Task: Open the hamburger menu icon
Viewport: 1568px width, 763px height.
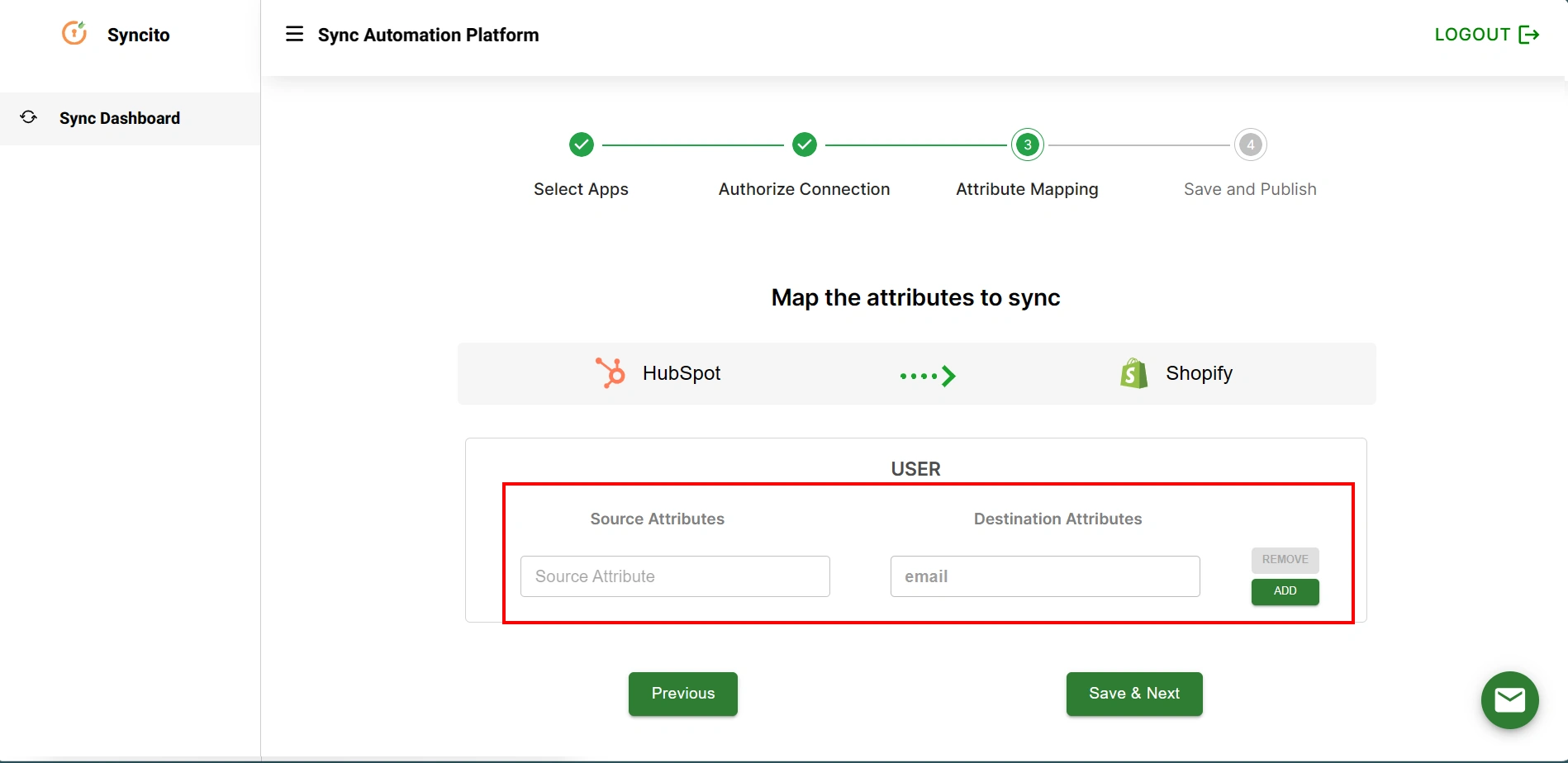Action: tap(294, 33)
